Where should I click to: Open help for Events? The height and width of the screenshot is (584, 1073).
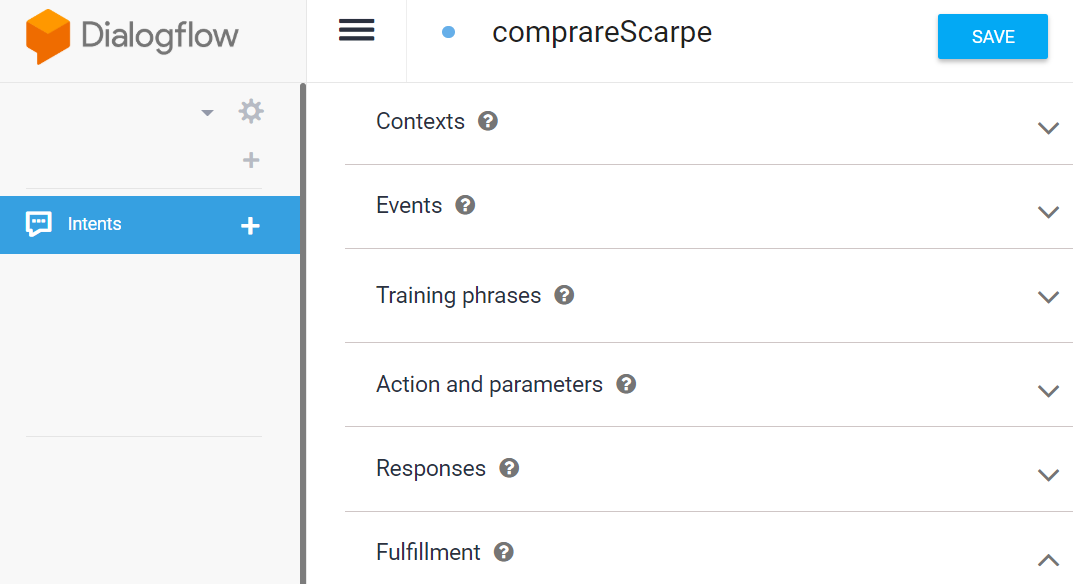point(465,205)
